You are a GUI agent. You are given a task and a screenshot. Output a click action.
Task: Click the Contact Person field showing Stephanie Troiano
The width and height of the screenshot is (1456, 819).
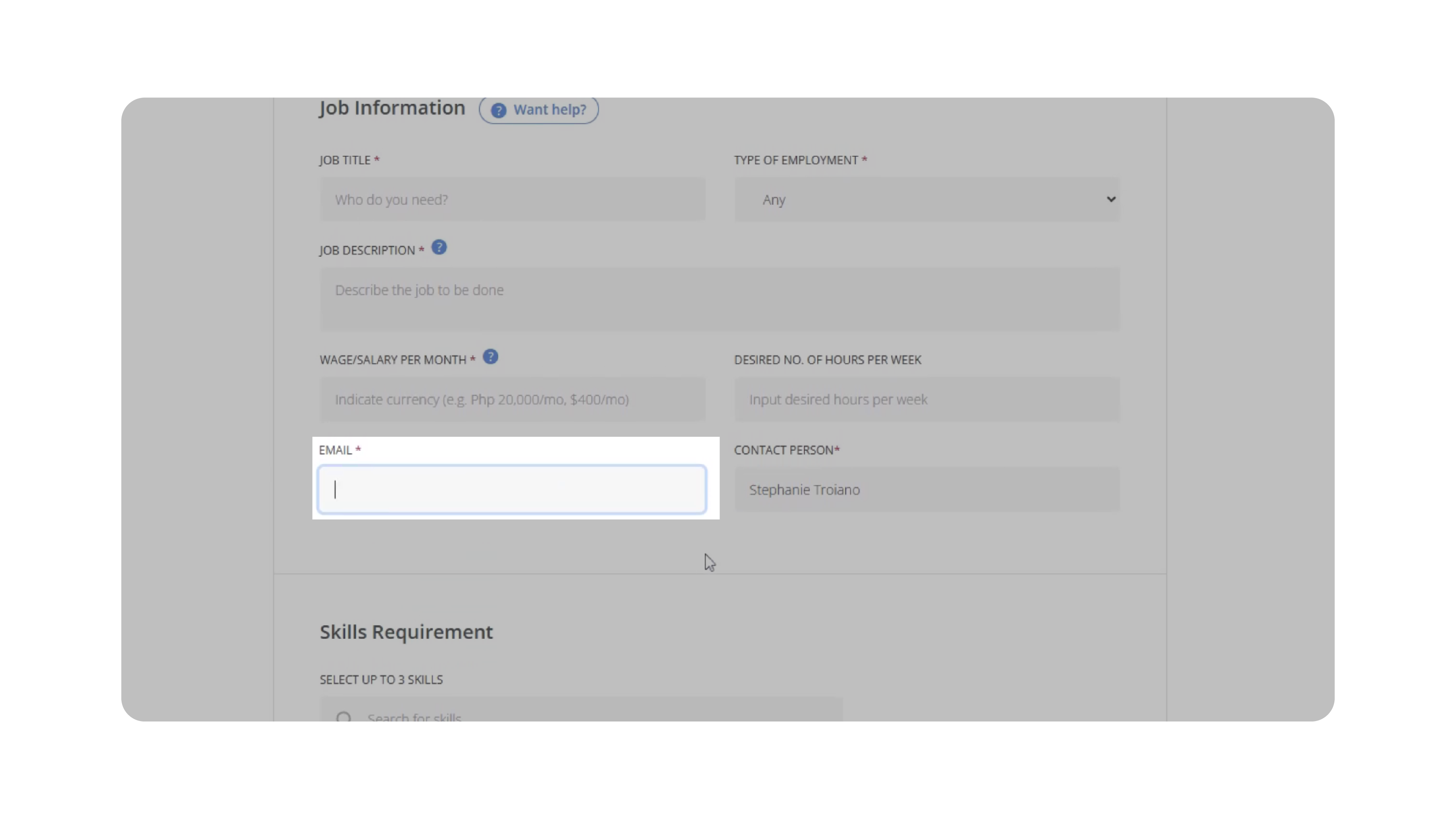(x=926, y=489)
